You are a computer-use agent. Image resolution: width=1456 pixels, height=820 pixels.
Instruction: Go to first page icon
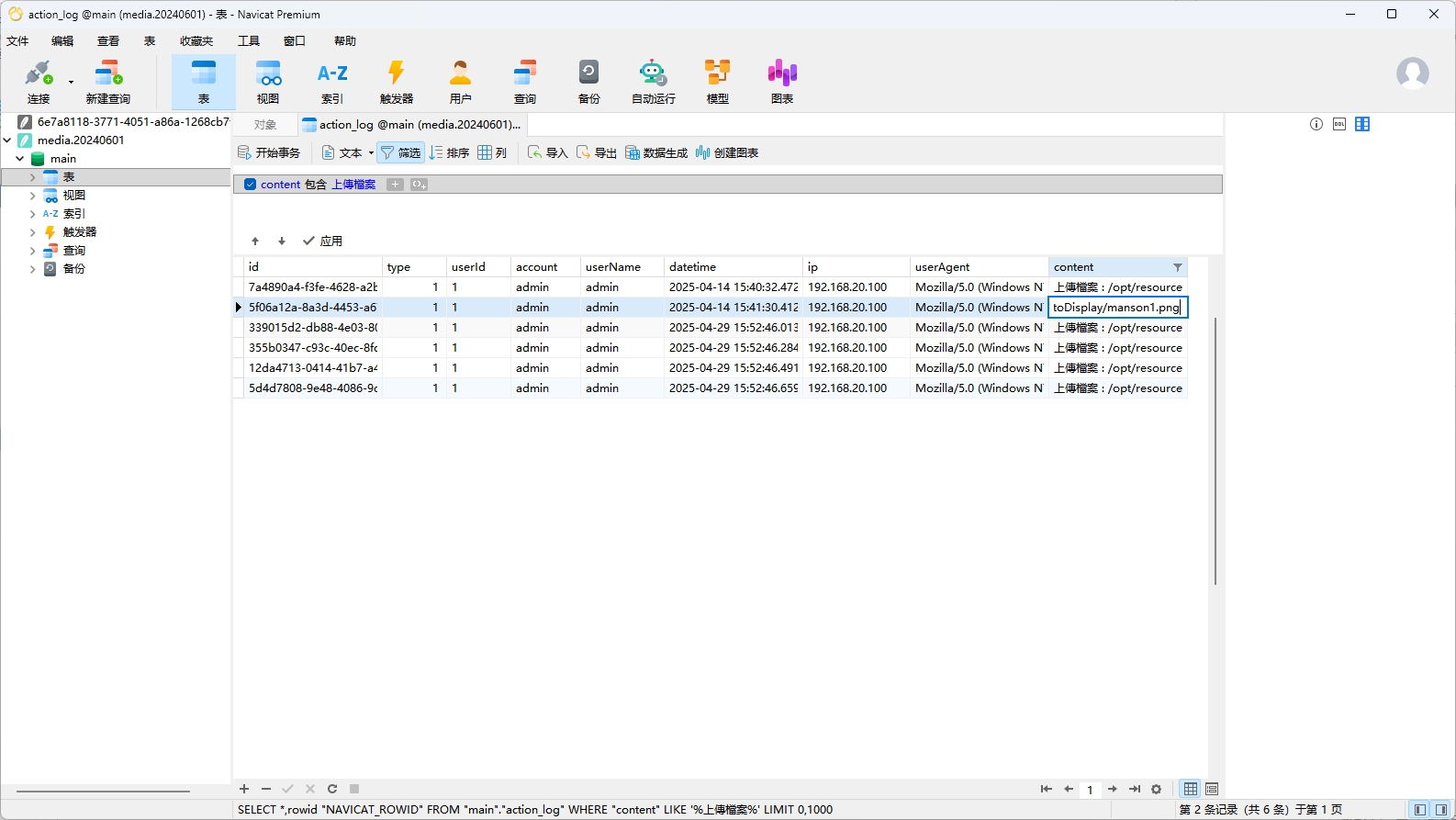tap(1046, 789)
